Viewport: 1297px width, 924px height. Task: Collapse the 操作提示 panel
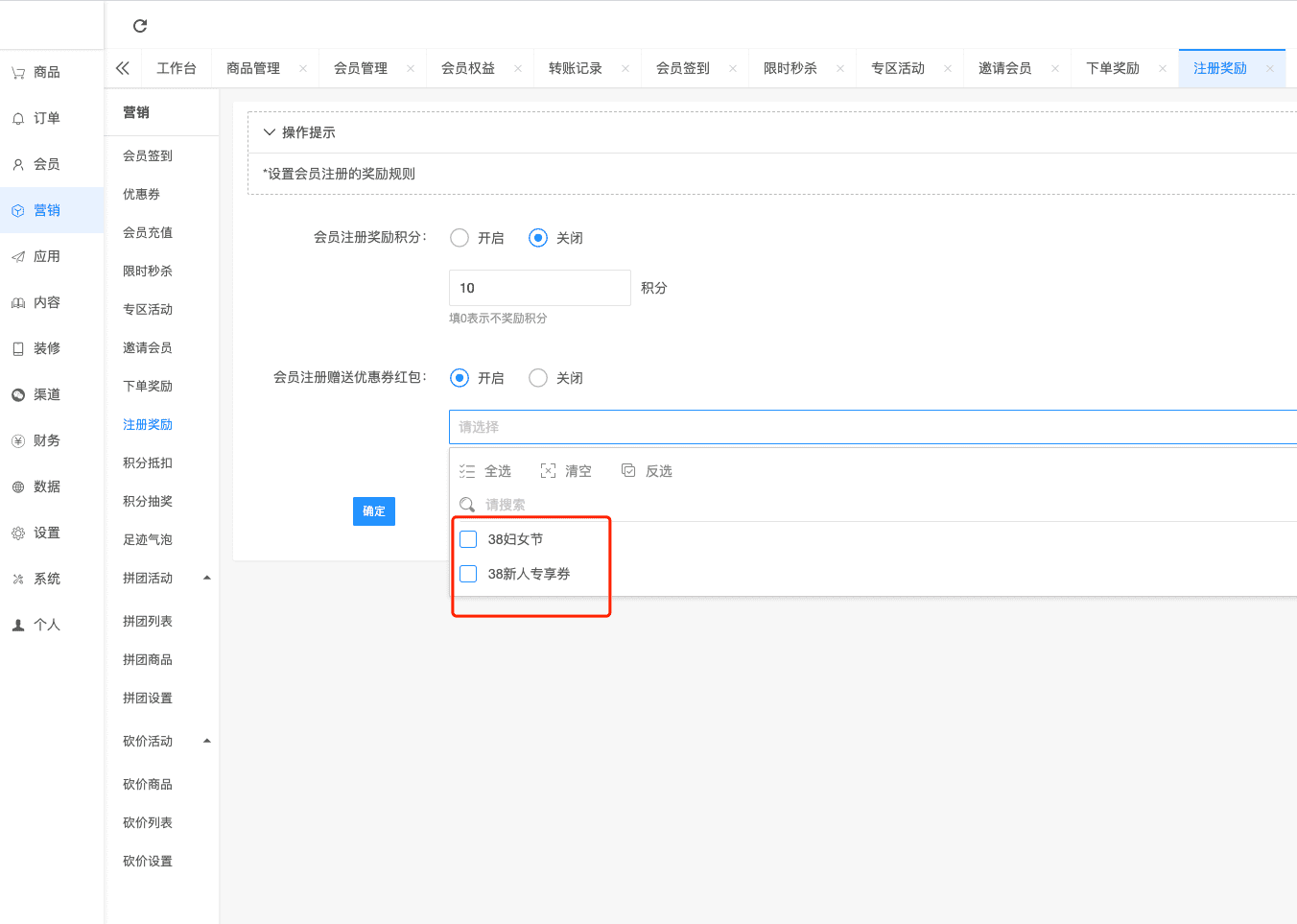coord(270,132)
